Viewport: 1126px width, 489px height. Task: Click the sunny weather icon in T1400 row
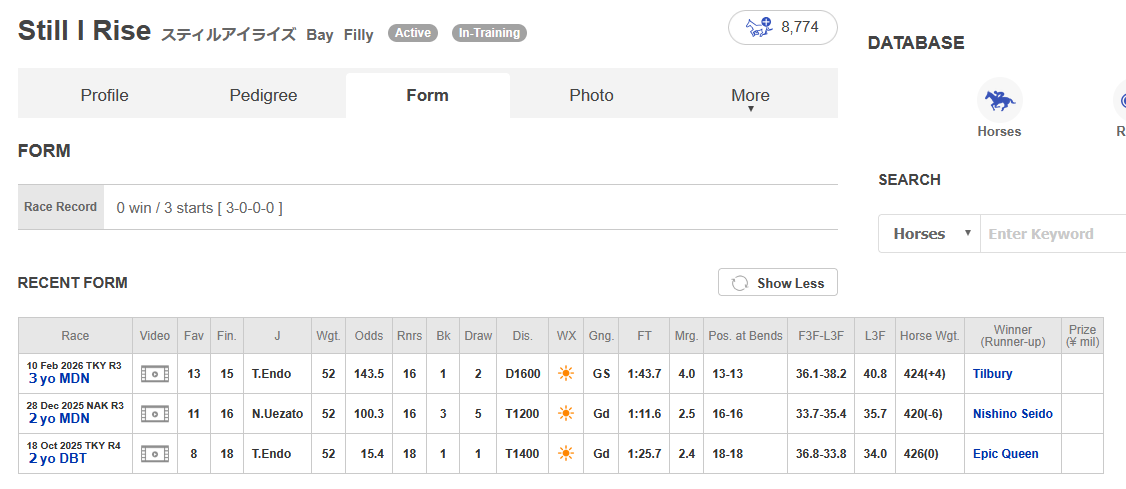[x=566, y=454]
